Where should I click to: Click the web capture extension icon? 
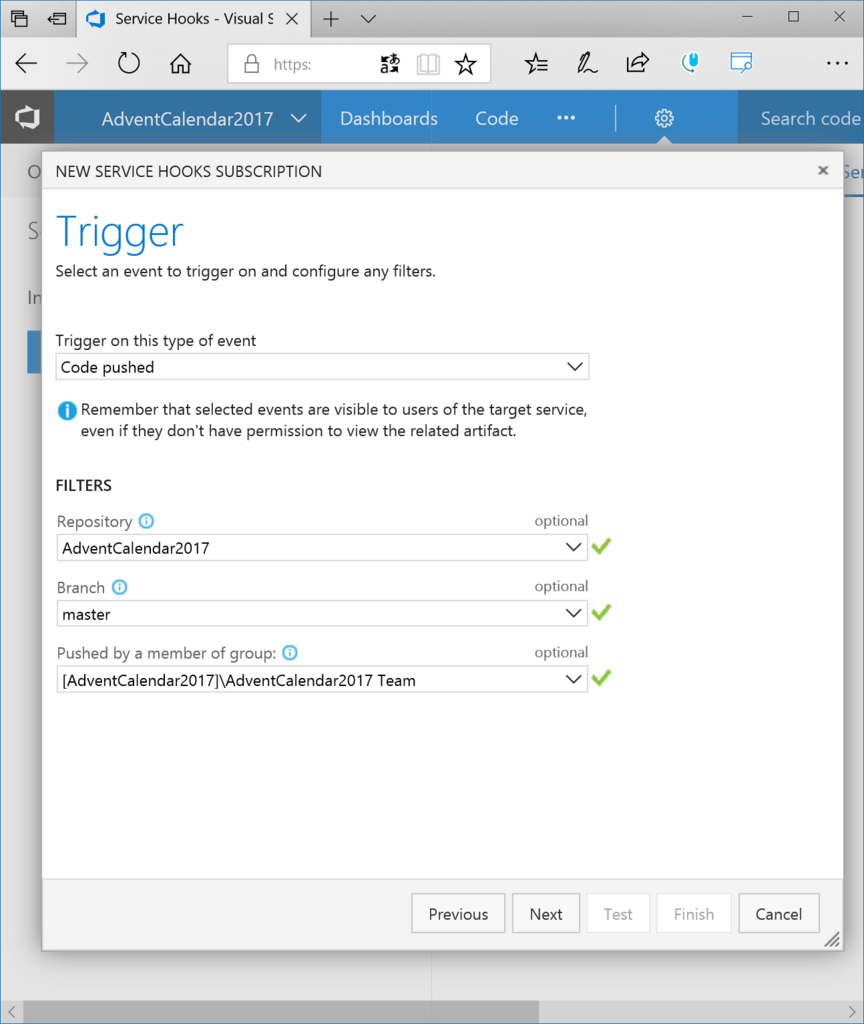pos(741,63)
